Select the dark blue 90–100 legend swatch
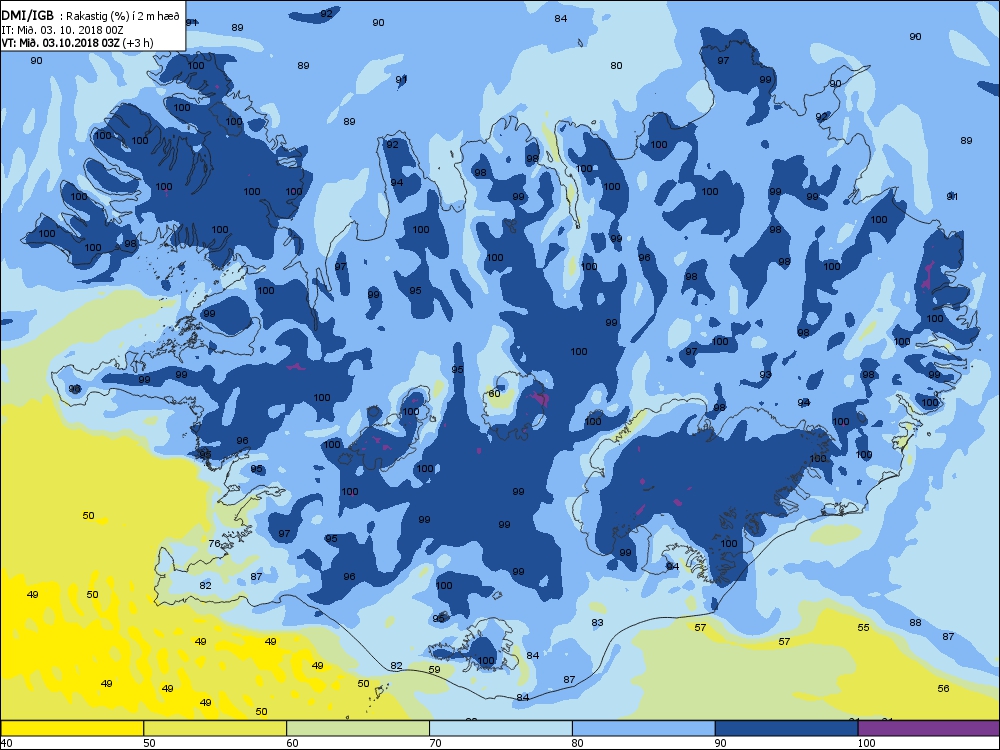The width and height of the screenshot is (1000, 750). 786,728
